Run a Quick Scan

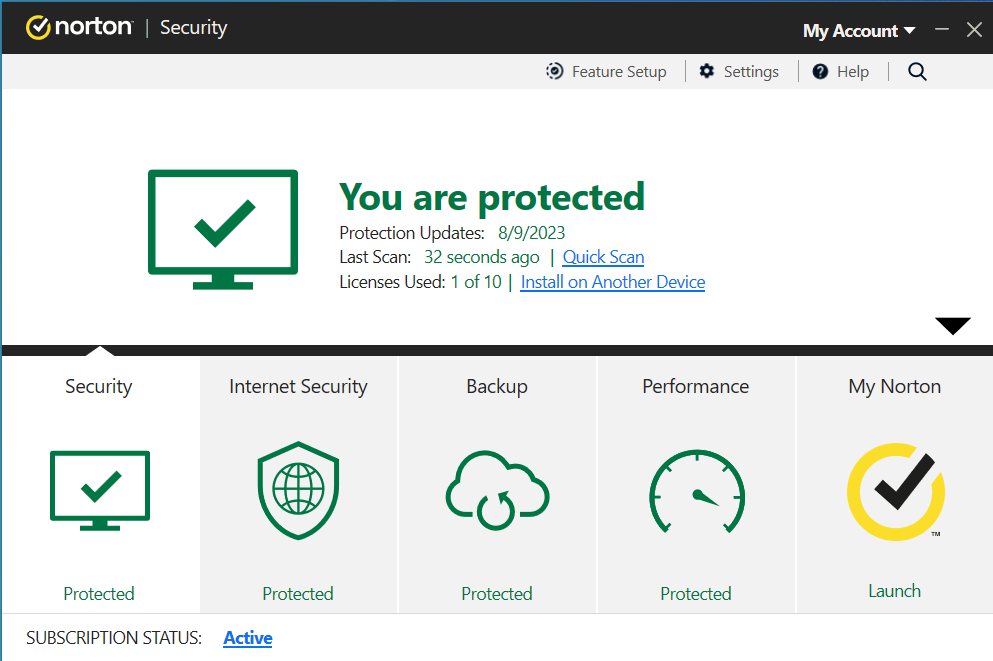coord(603,257)
